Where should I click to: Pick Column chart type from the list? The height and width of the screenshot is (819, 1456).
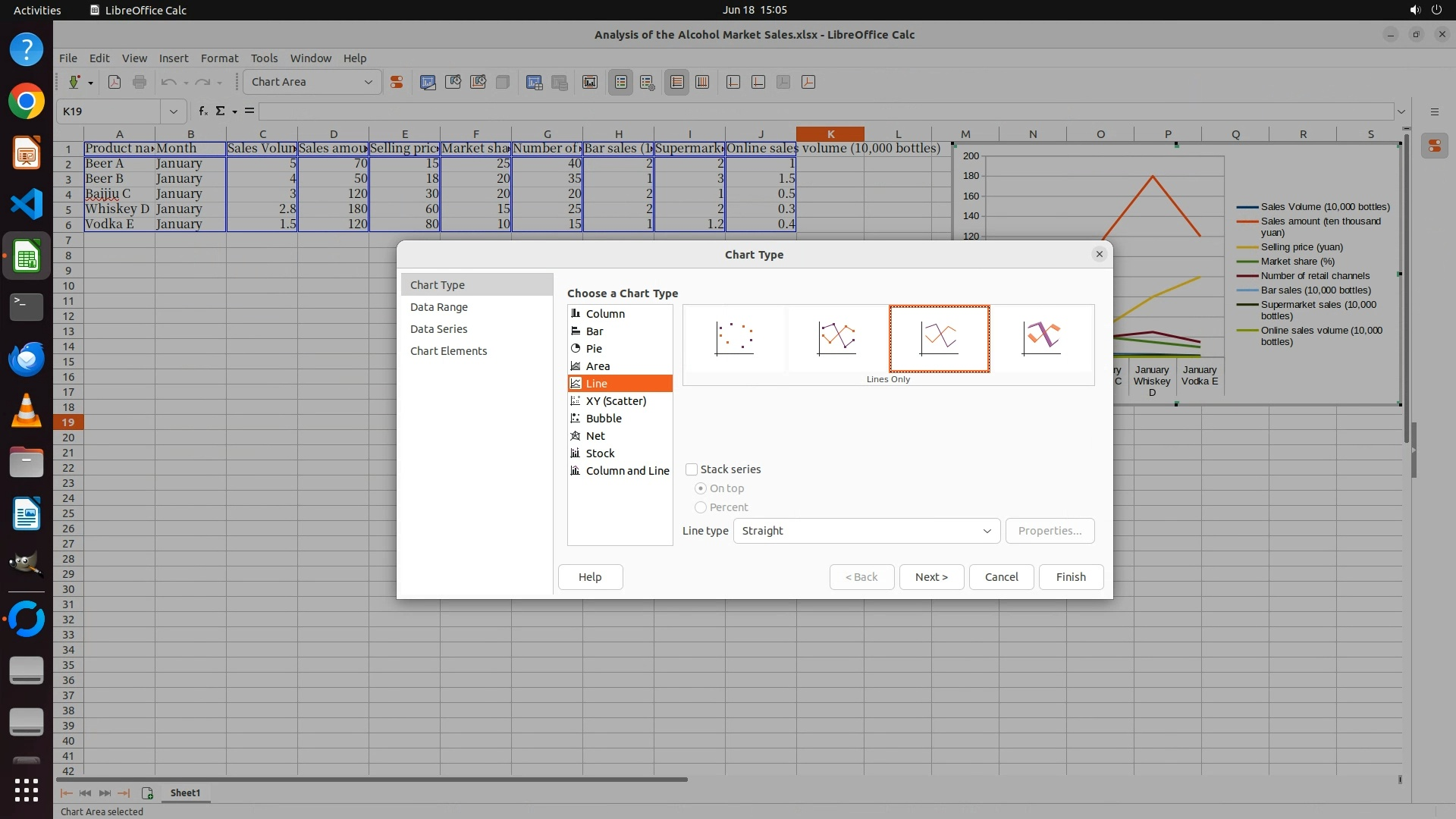click(x=604, y=314)
